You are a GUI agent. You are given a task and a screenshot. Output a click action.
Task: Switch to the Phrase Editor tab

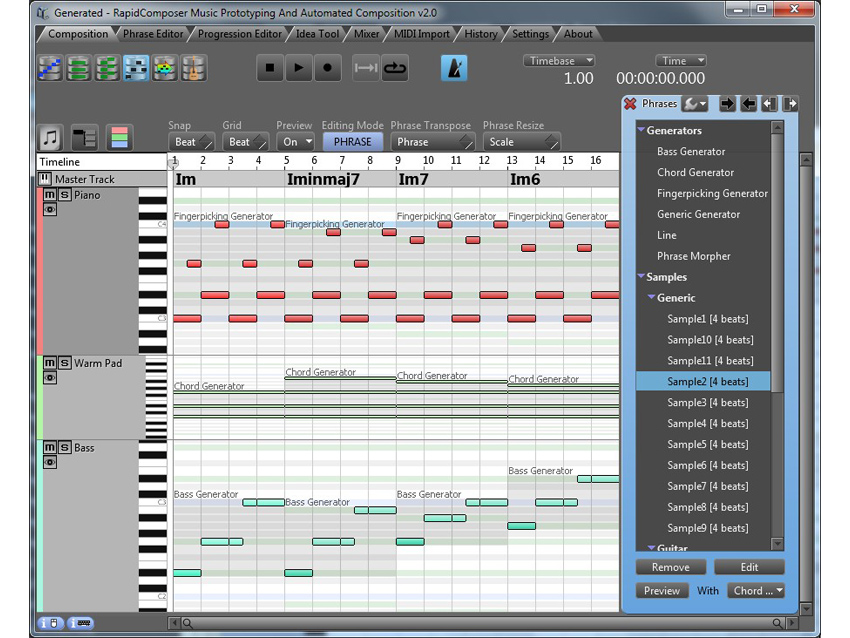153,34
